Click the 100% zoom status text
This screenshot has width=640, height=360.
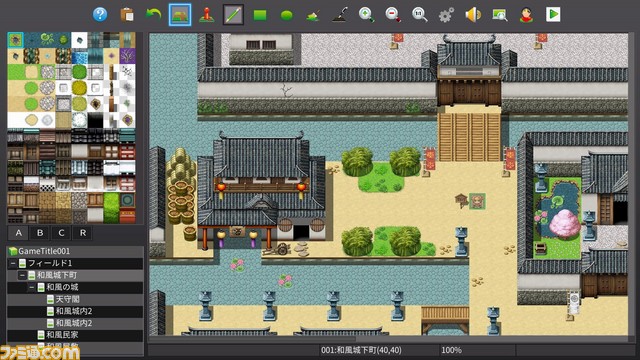coord(451,350)
